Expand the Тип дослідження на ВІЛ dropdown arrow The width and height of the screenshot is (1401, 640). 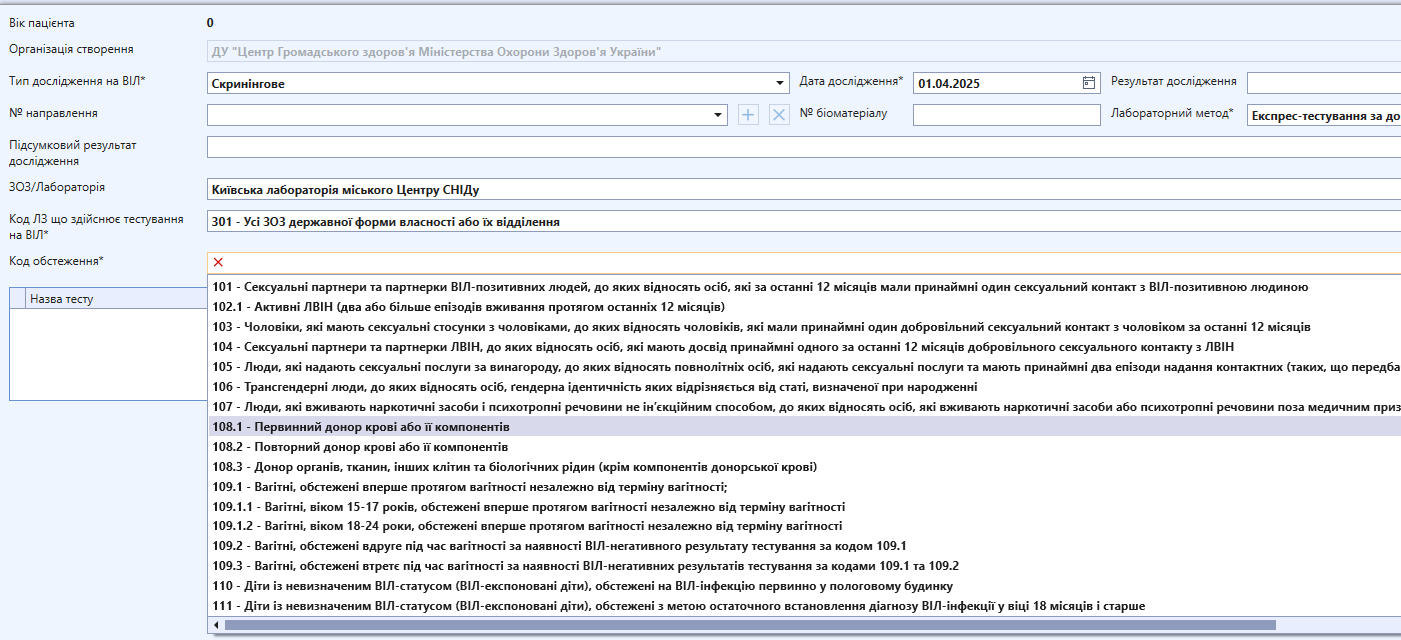click(x=780, y=84)
